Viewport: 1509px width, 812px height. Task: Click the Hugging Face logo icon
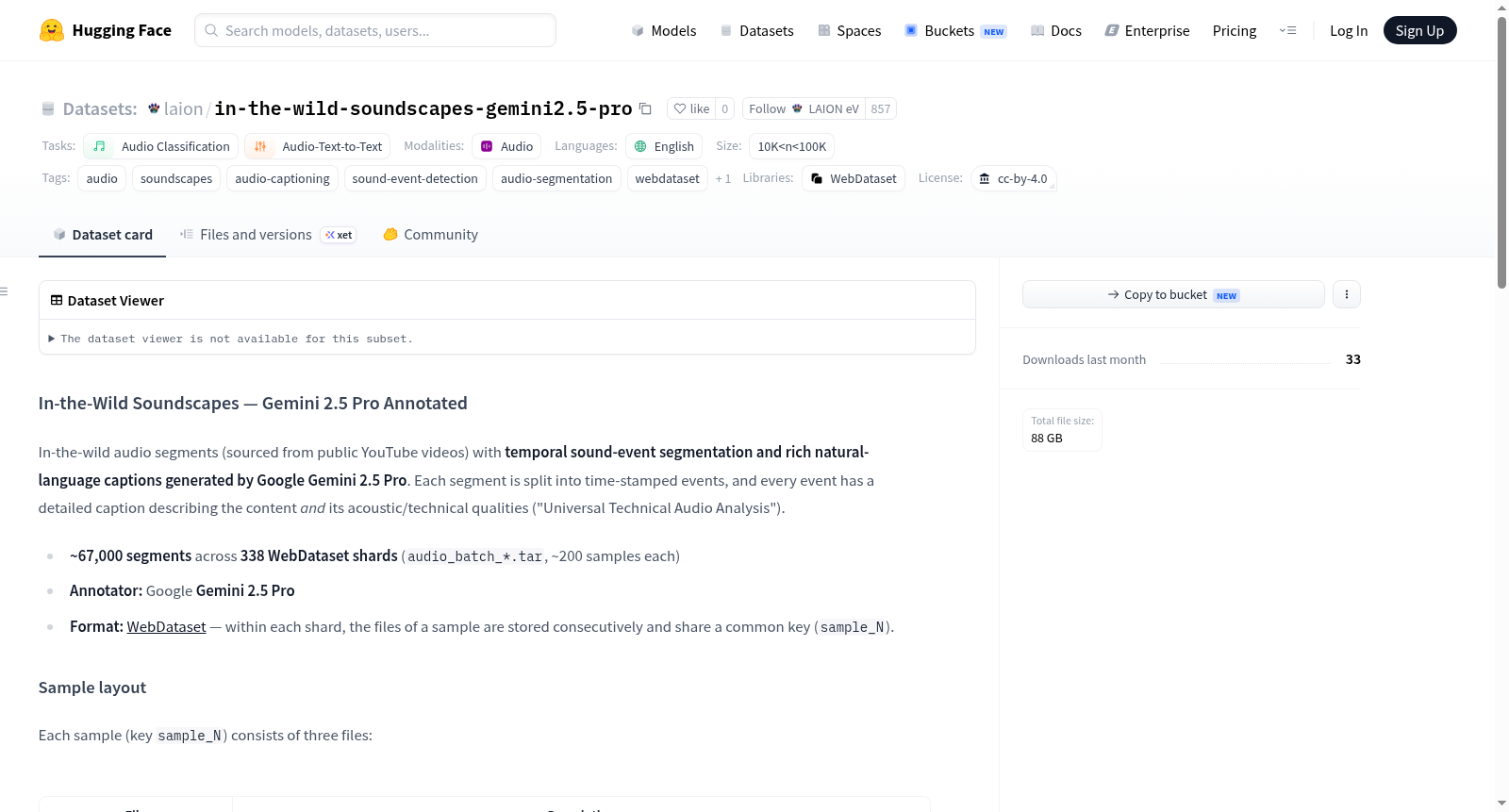click(52, 30)
